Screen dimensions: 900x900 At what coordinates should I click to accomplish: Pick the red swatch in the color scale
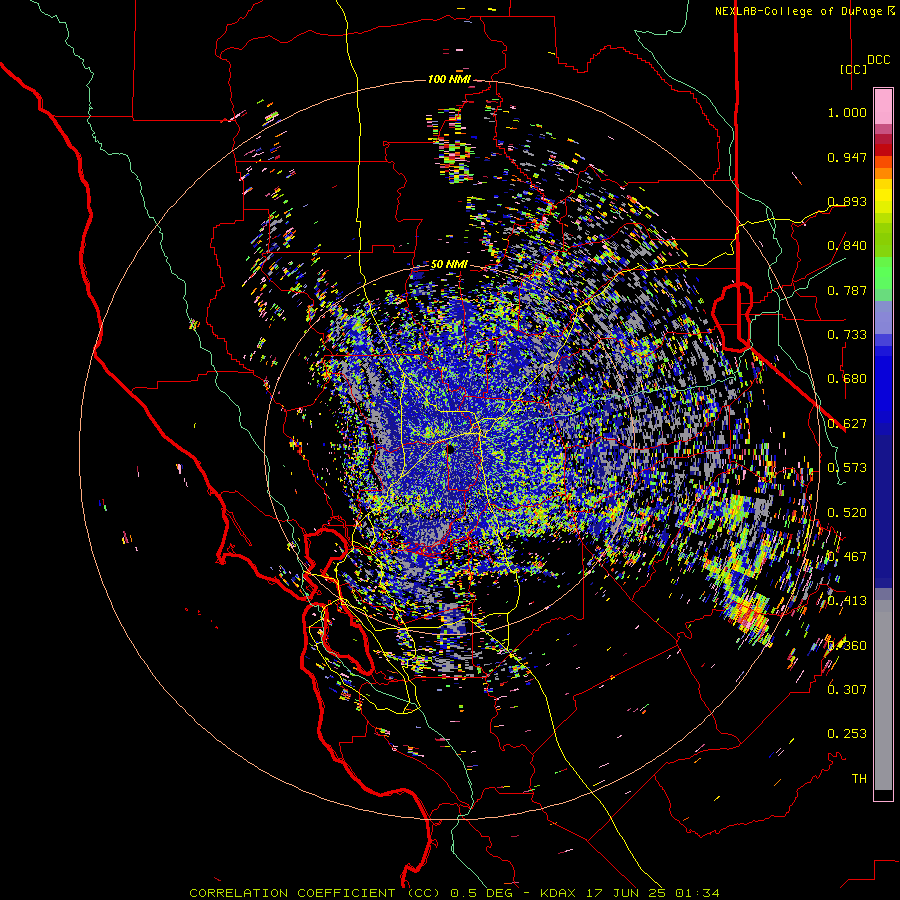pyautogui.click(x=883, y=150)
